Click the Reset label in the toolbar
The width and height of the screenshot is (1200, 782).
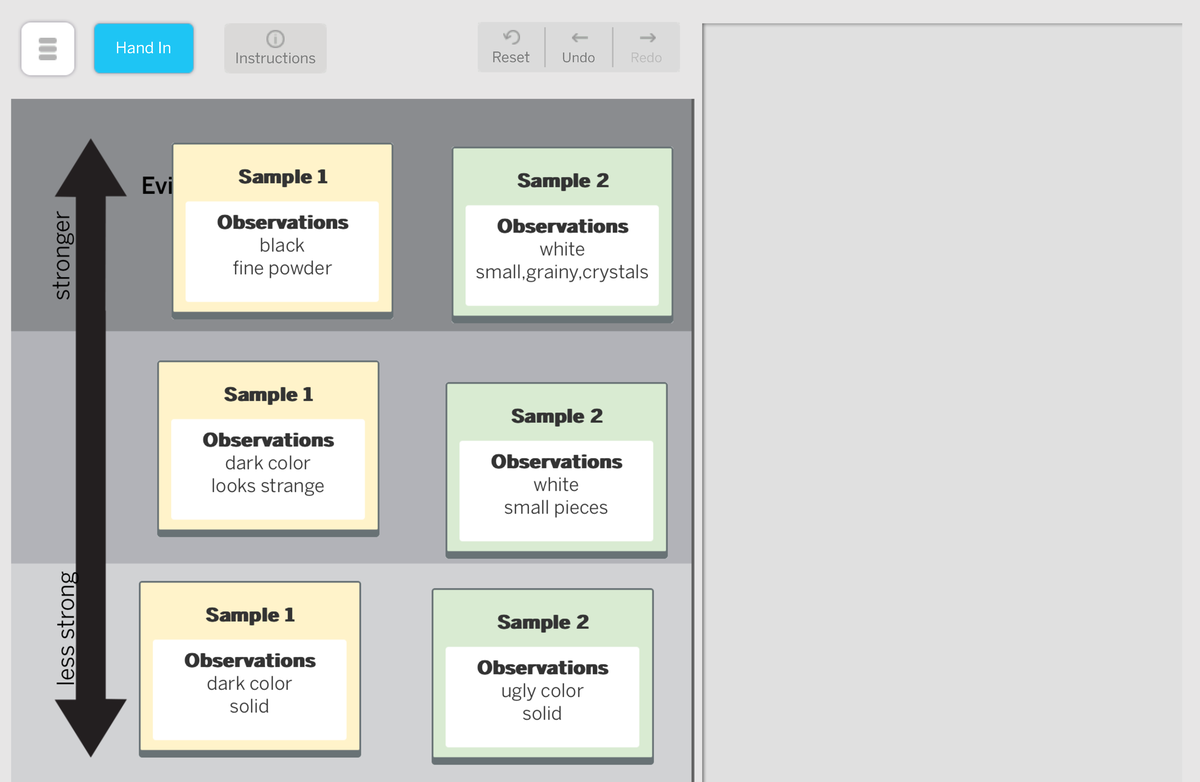tap(511, 57)
